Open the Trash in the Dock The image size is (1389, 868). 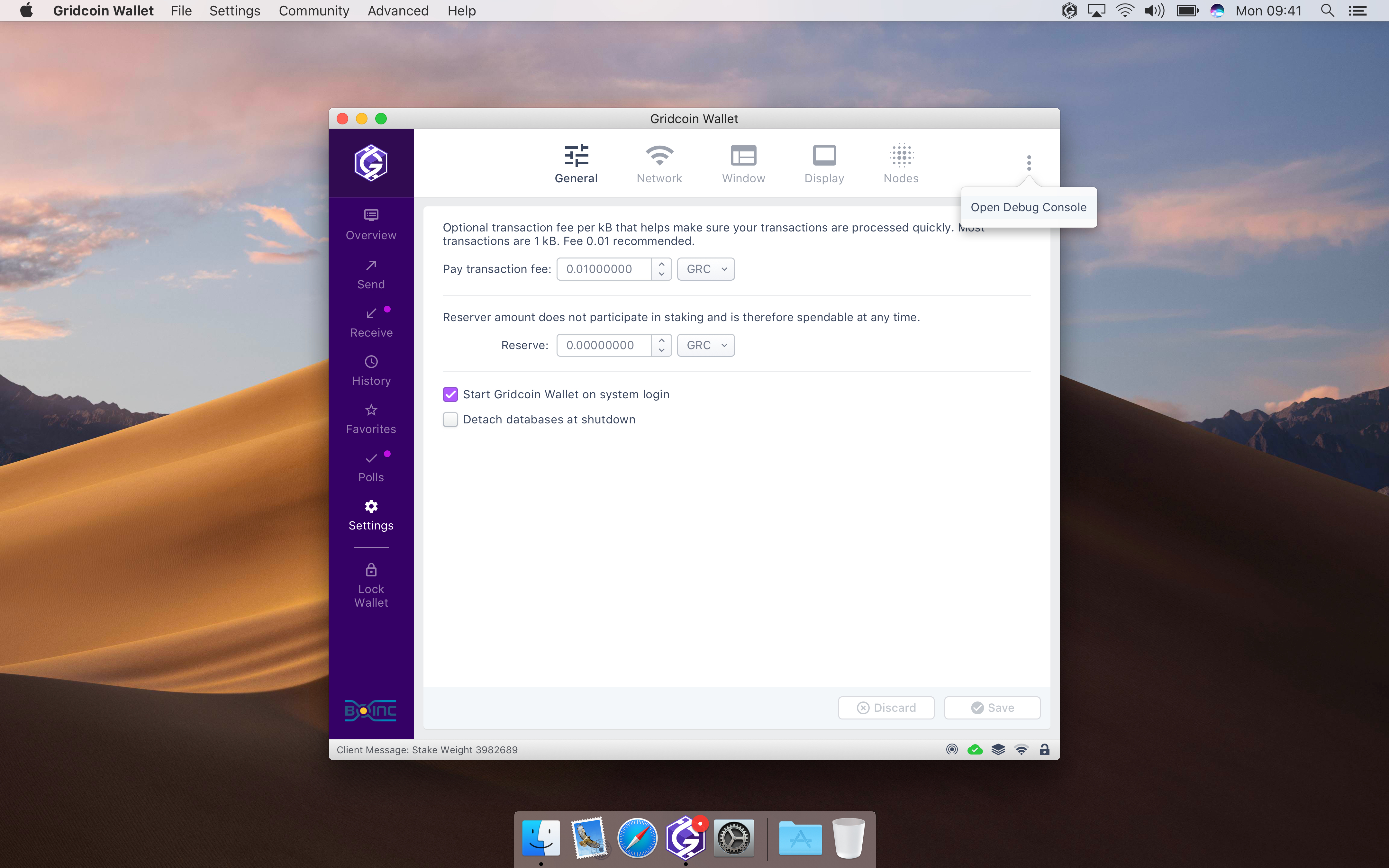pos(848,837)
